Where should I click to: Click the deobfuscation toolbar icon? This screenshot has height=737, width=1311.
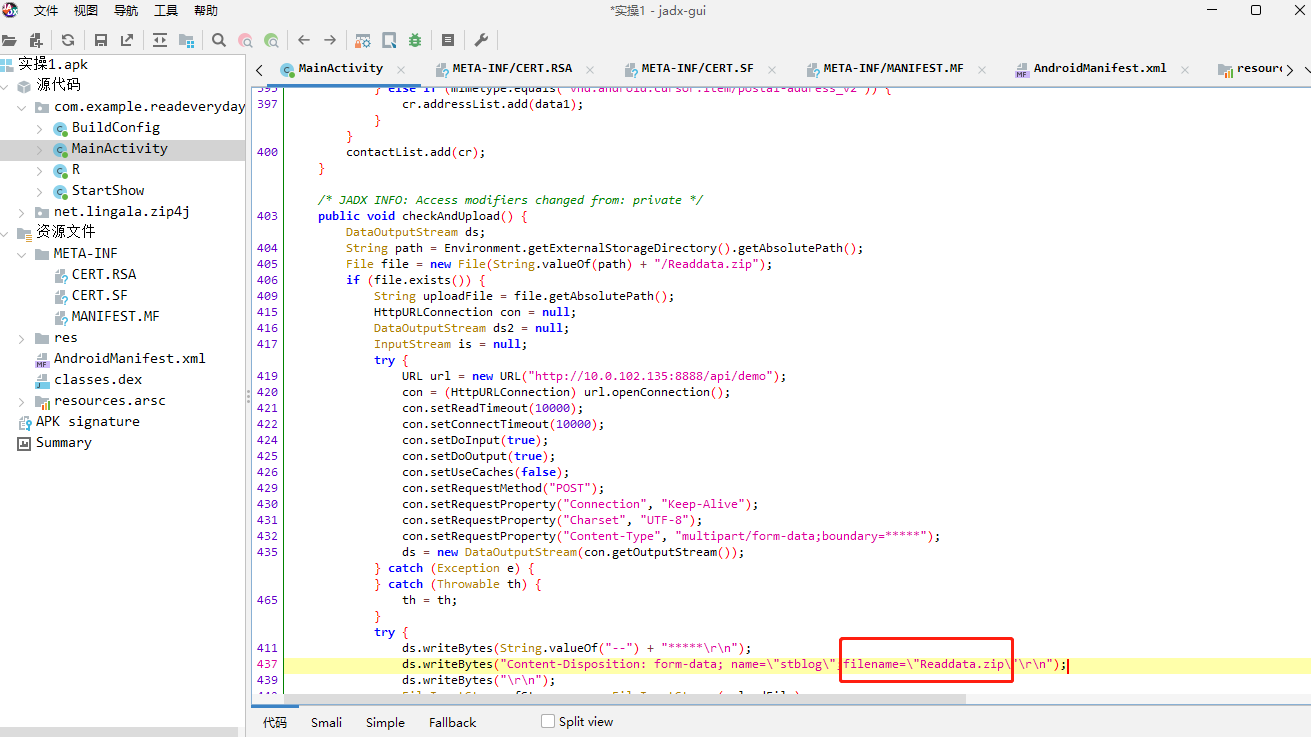pos(363,41)
